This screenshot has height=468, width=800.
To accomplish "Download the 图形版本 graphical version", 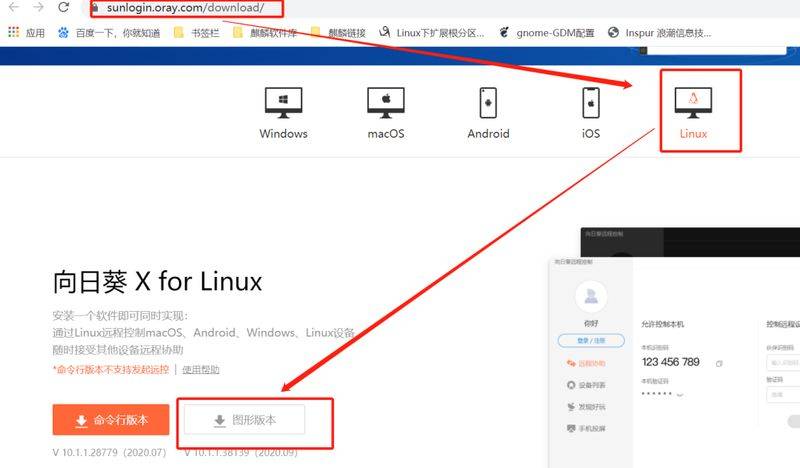I will pyautogui.click(x=244, y=420).
